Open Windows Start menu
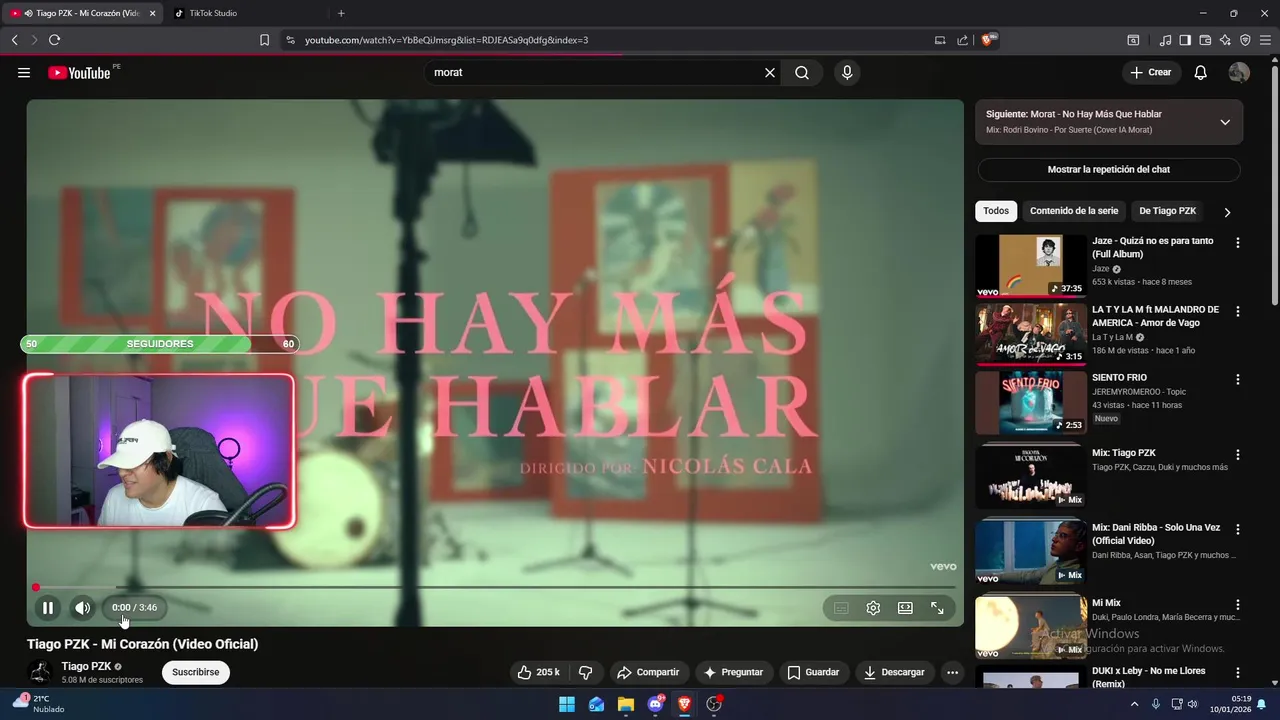 pyautogui.click(x=567, y=704)
